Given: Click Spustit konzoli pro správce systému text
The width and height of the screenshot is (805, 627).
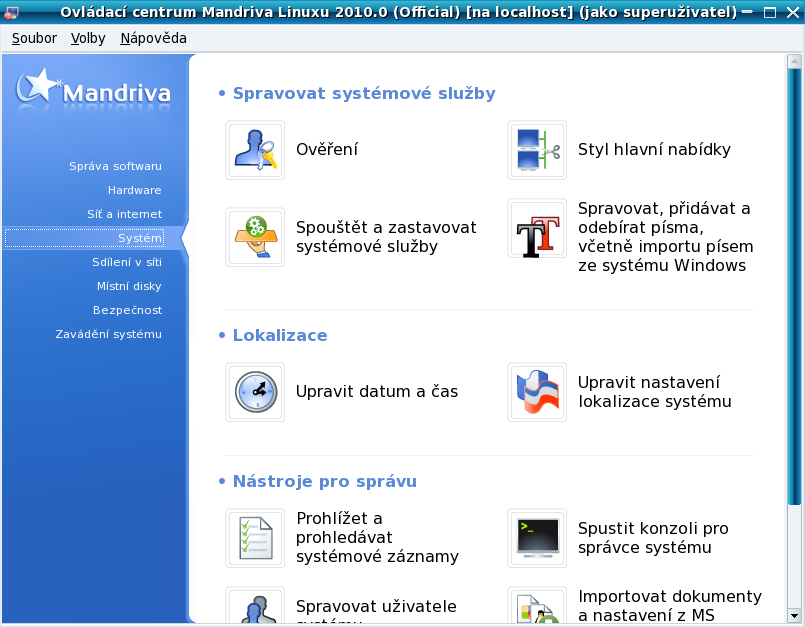Looking at the screenshot, I should point(653,538).
